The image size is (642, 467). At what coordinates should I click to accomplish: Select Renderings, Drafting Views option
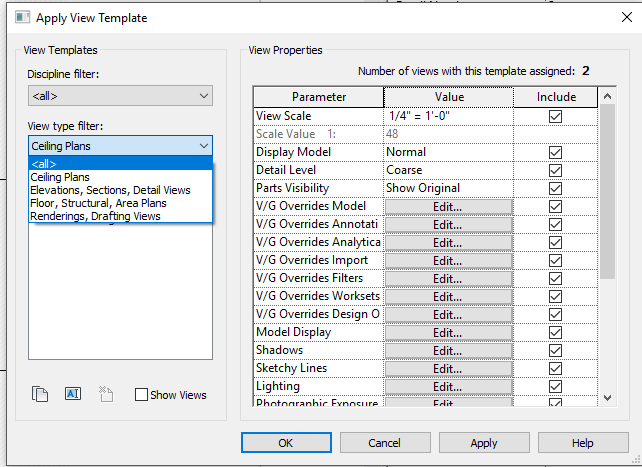tap(95, 216)
